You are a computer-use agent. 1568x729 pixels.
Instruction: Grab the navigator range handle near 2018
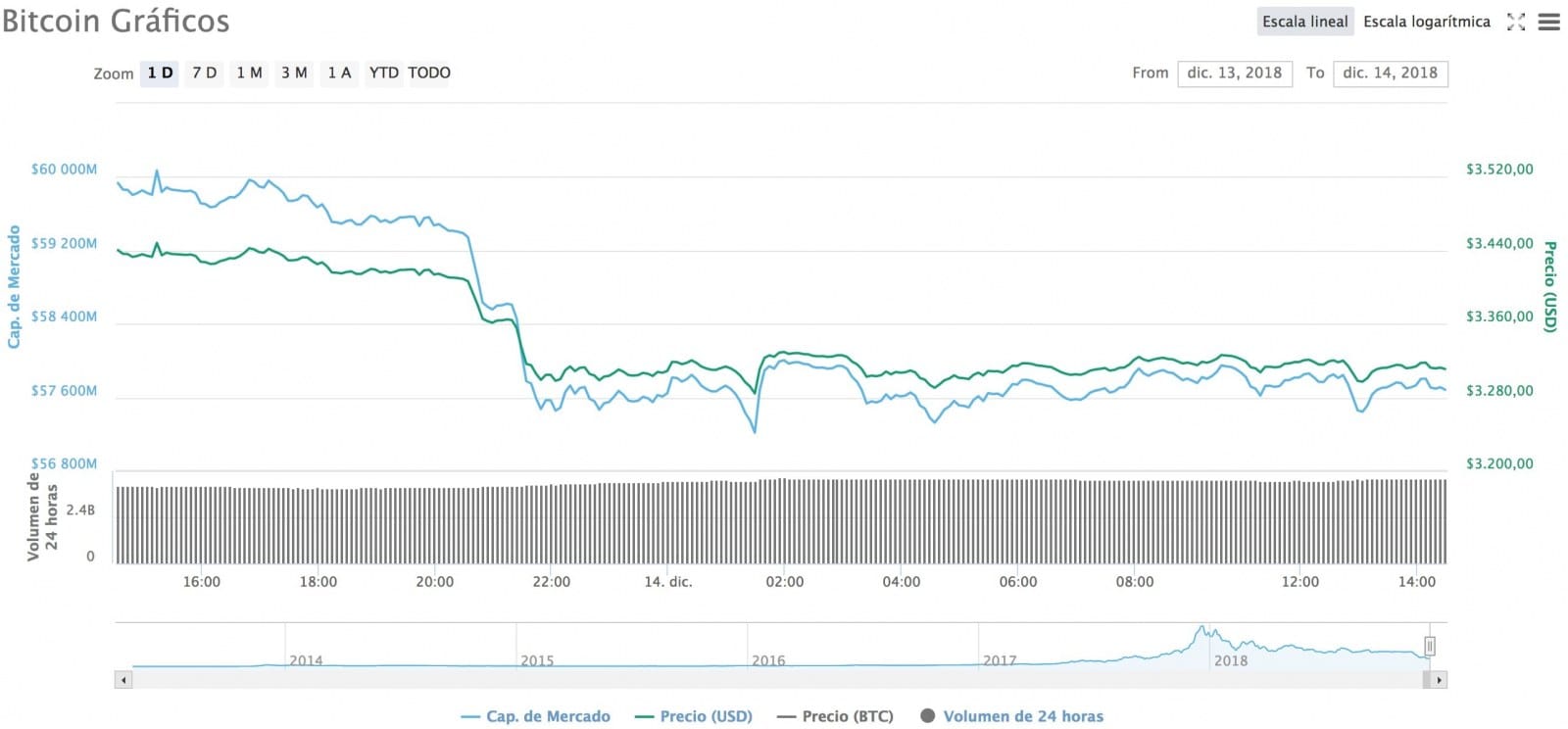1430,647
